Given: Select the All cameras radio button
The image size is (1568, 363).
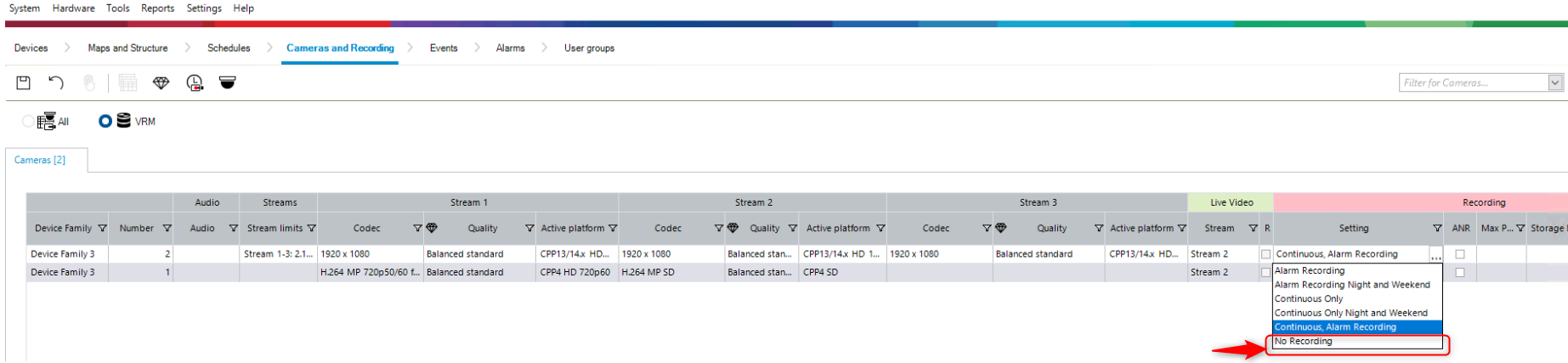Looking at the screenshot, I should click(28, 122).
